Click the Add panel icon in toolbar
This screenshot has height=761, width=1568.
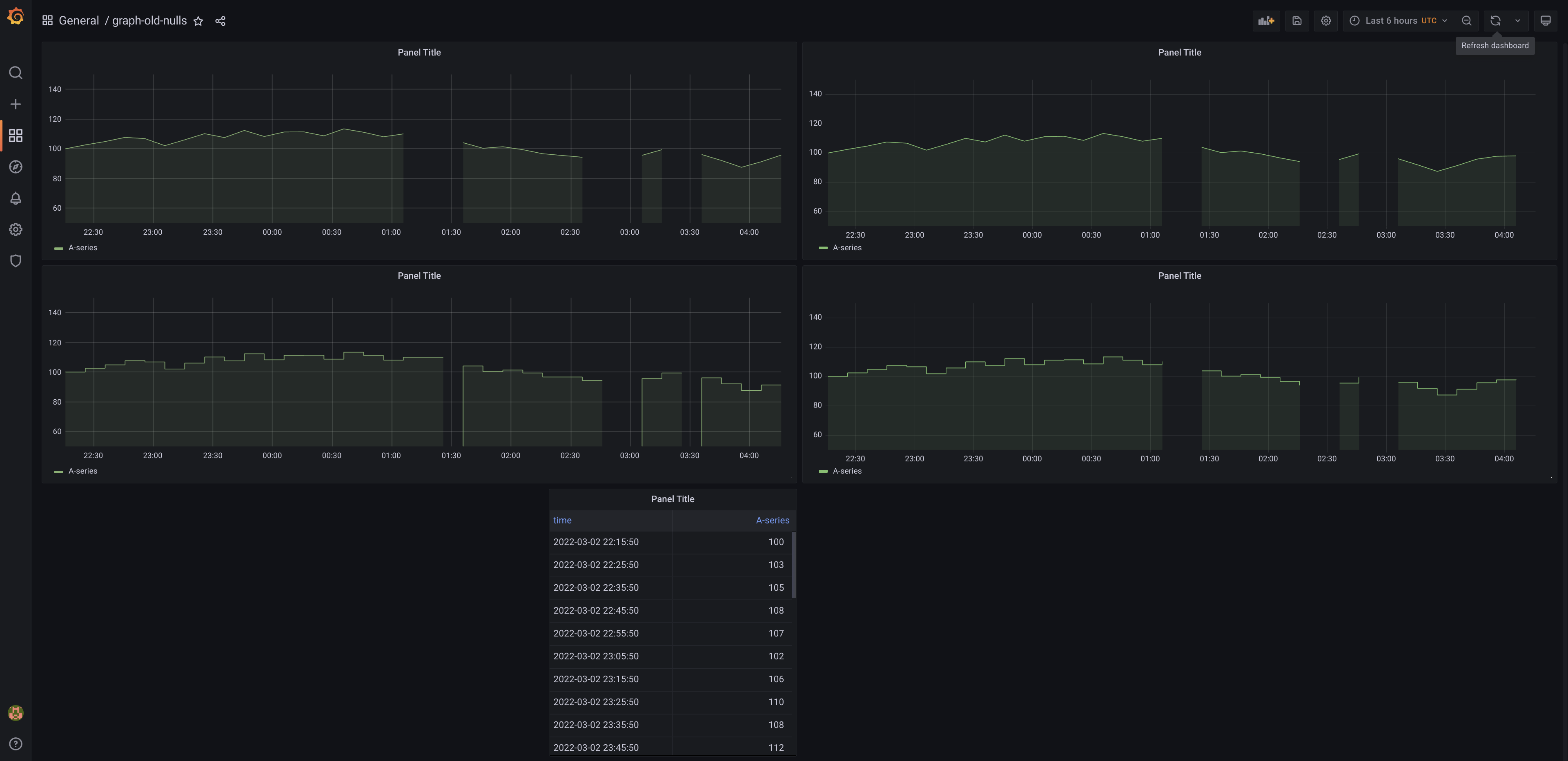tap(1266, 20)
